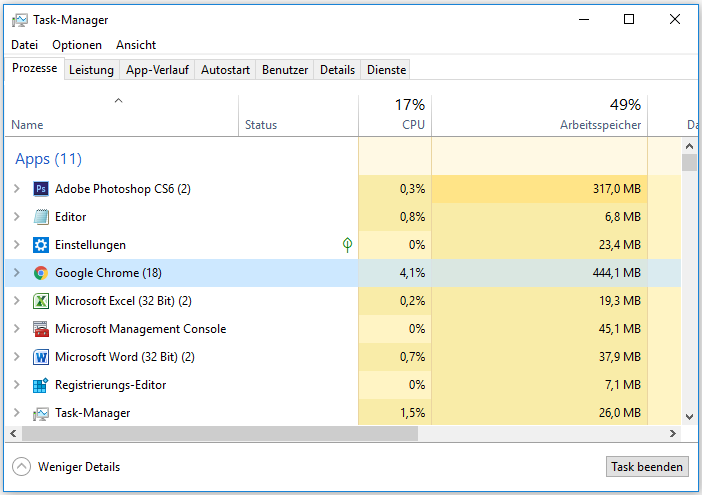Open the Datei menu
This screenshot has width=702, height=495.
pyautogui.click(x=25, y=45)
